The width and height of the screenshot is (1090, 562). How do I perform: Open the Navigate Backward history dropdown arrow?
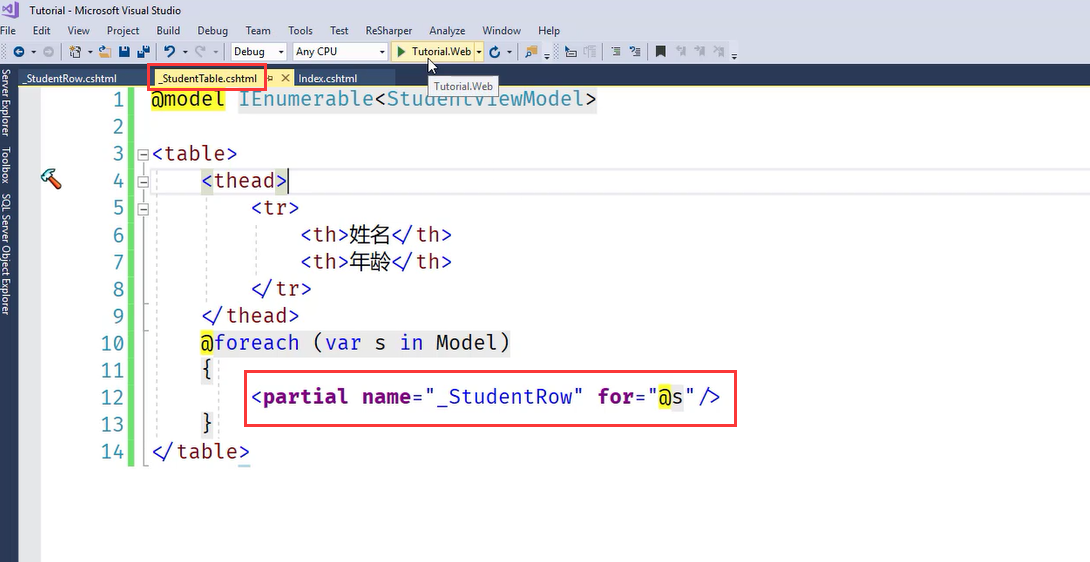(33, 52)
